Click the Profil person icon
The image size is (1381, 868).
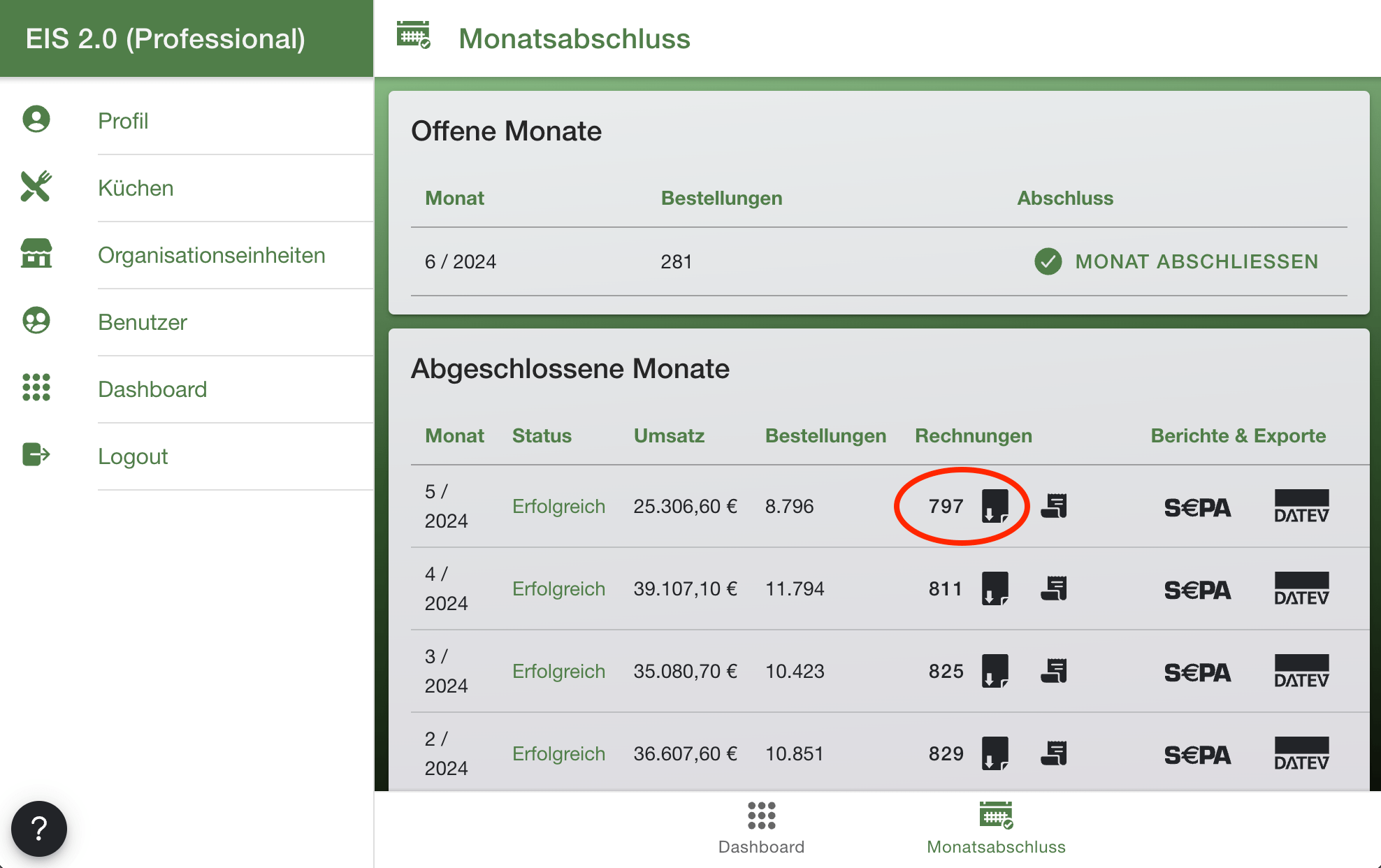(36, 120)
